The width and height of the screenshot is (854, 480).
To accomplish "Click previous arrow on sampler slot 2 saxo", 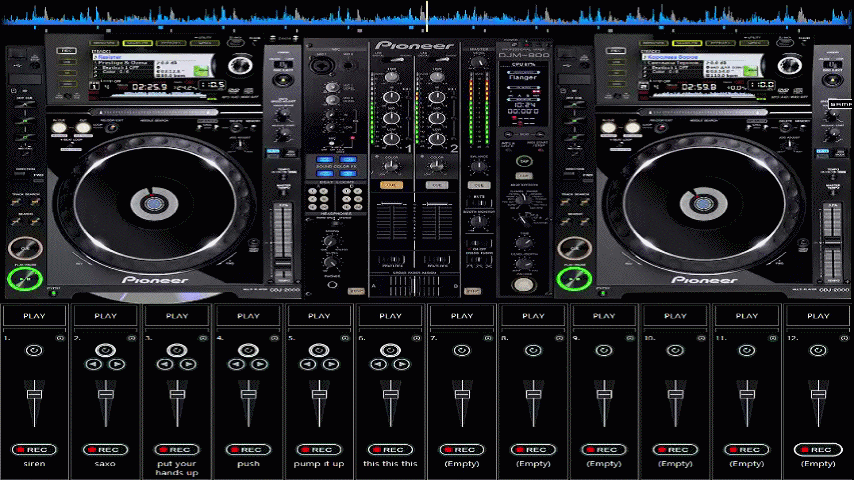I will click(94, 364).
